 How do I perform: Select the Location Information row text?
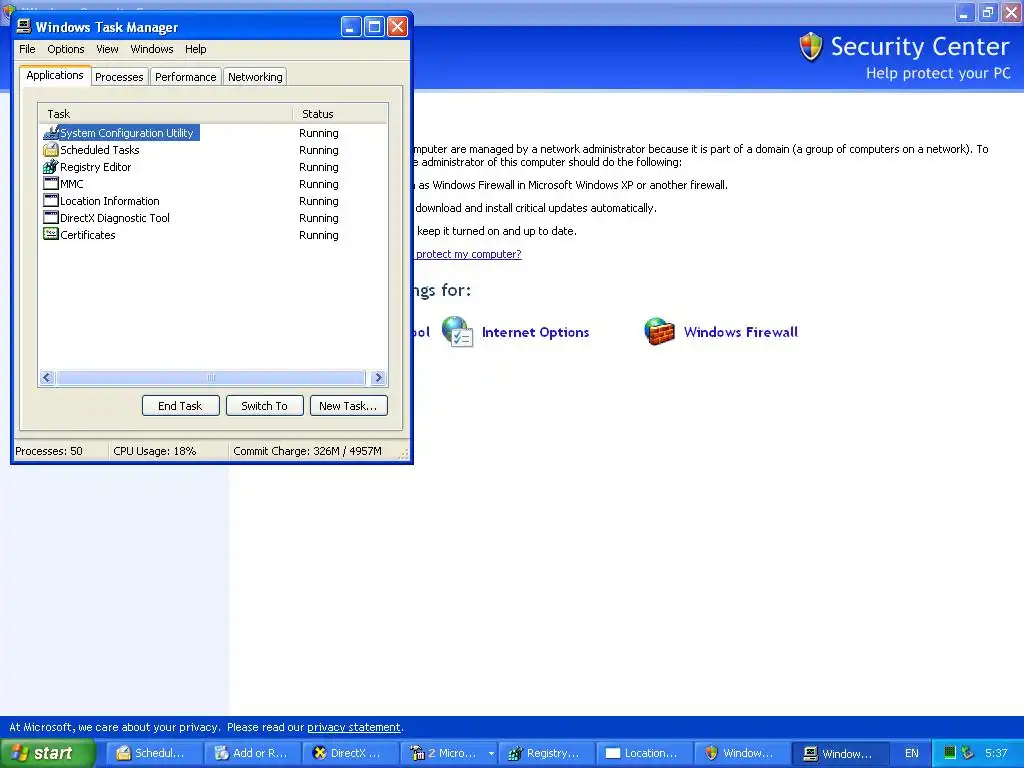tap(110, 200)
